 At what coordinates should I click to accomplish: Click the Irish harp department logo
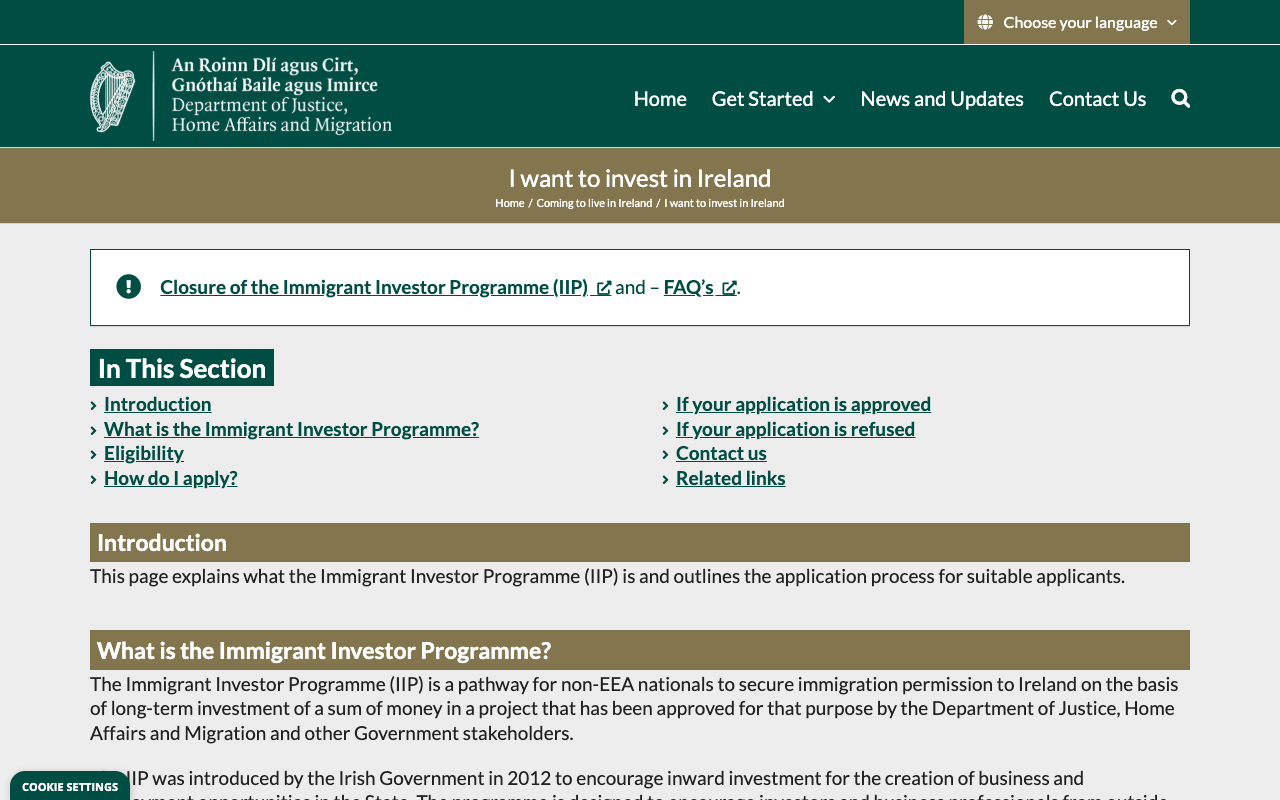241,96
